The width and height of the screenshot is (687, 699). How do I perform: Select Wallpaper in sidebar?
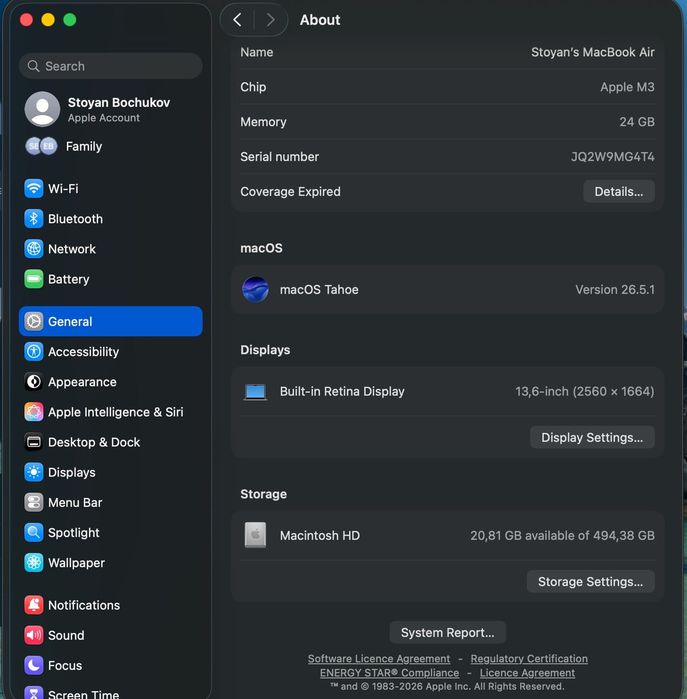(111, 563)
